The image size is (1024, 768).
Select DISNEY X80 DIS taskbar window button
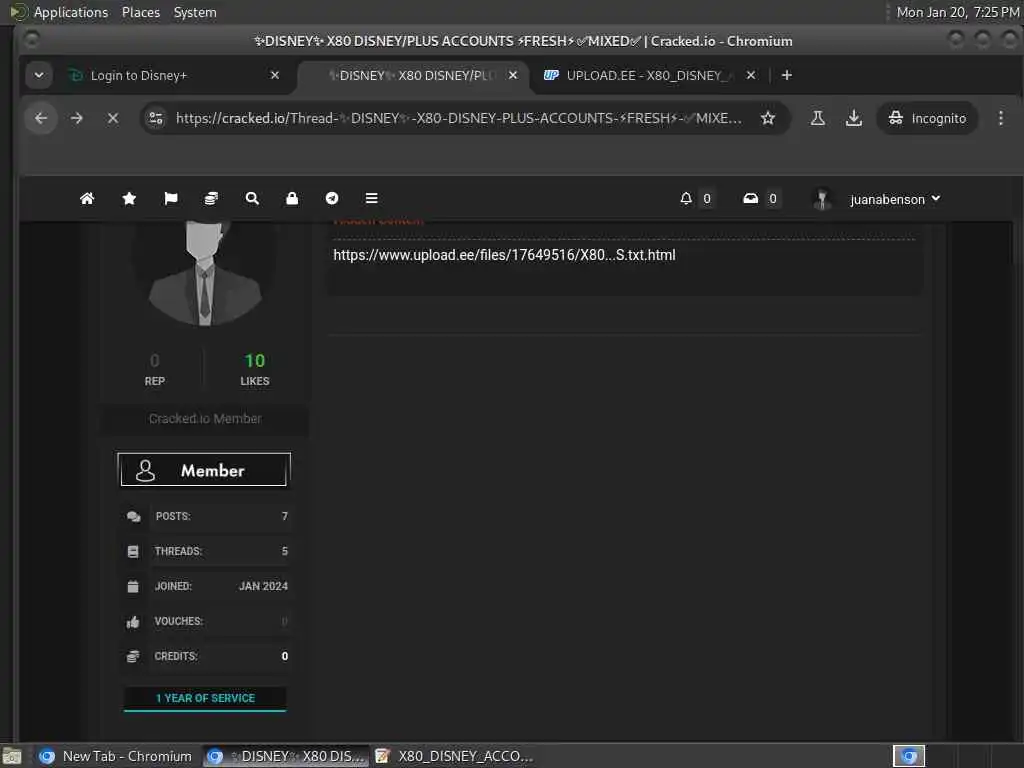pos(285,756)
